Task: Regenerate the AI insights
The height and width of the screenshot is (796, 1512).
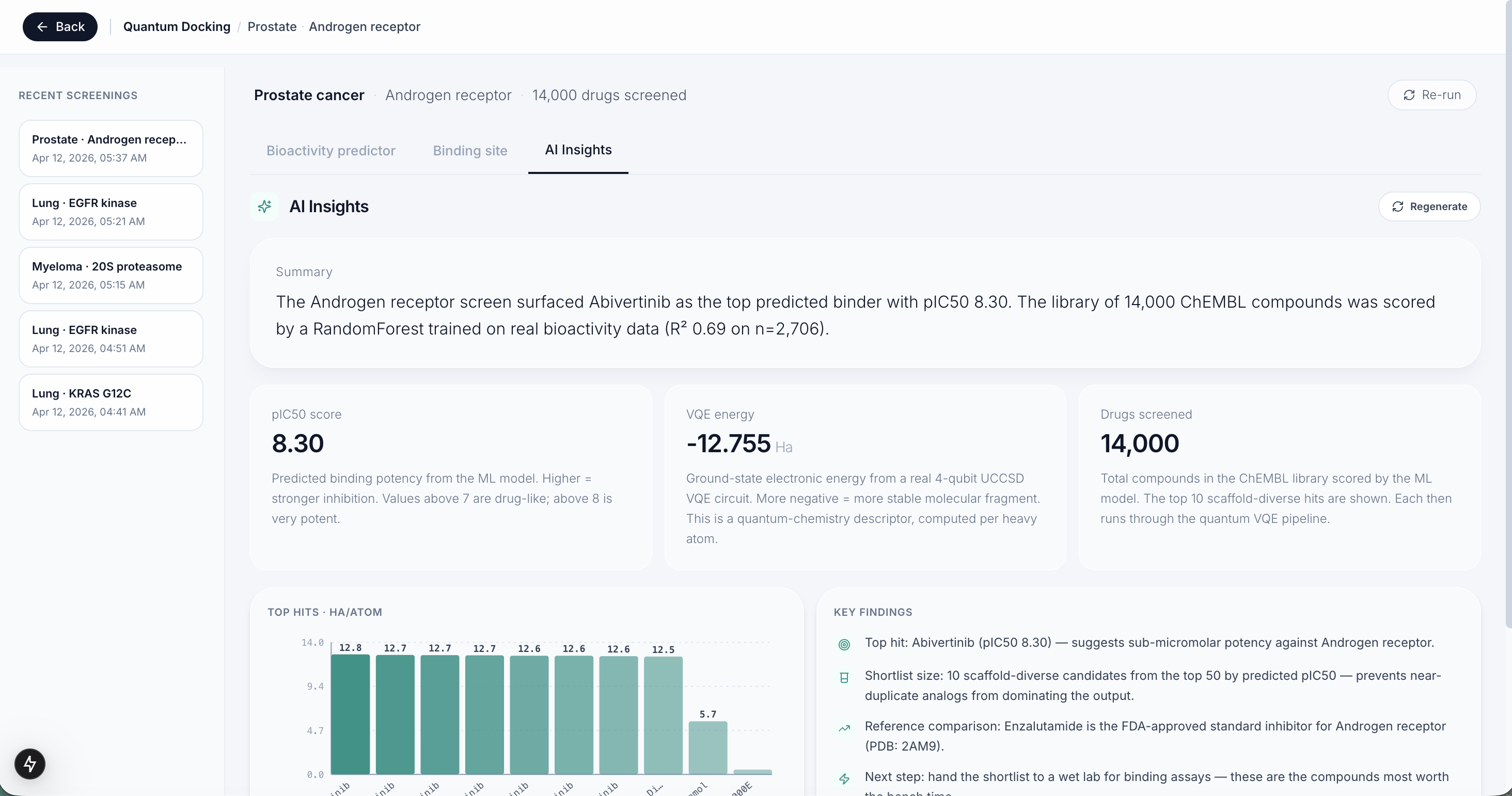Action: point(1429,206)
